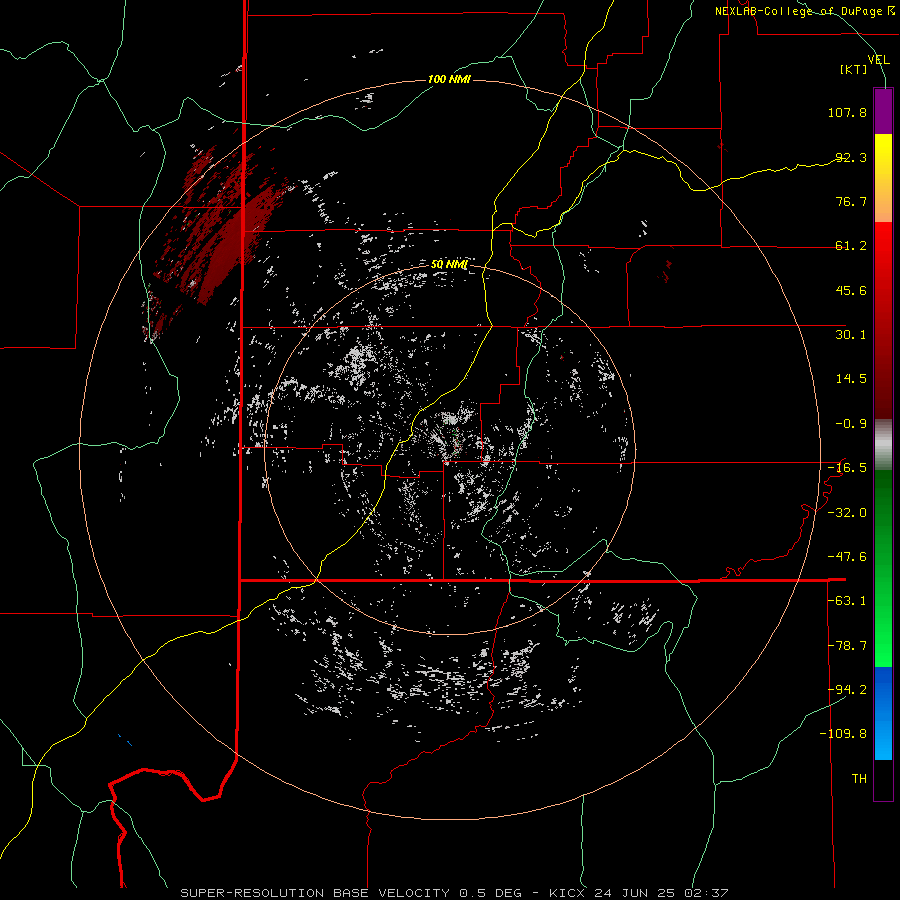Click the [KT] units label
The height and width of the screenshot is (900, 900).
(x=854, y=69)
